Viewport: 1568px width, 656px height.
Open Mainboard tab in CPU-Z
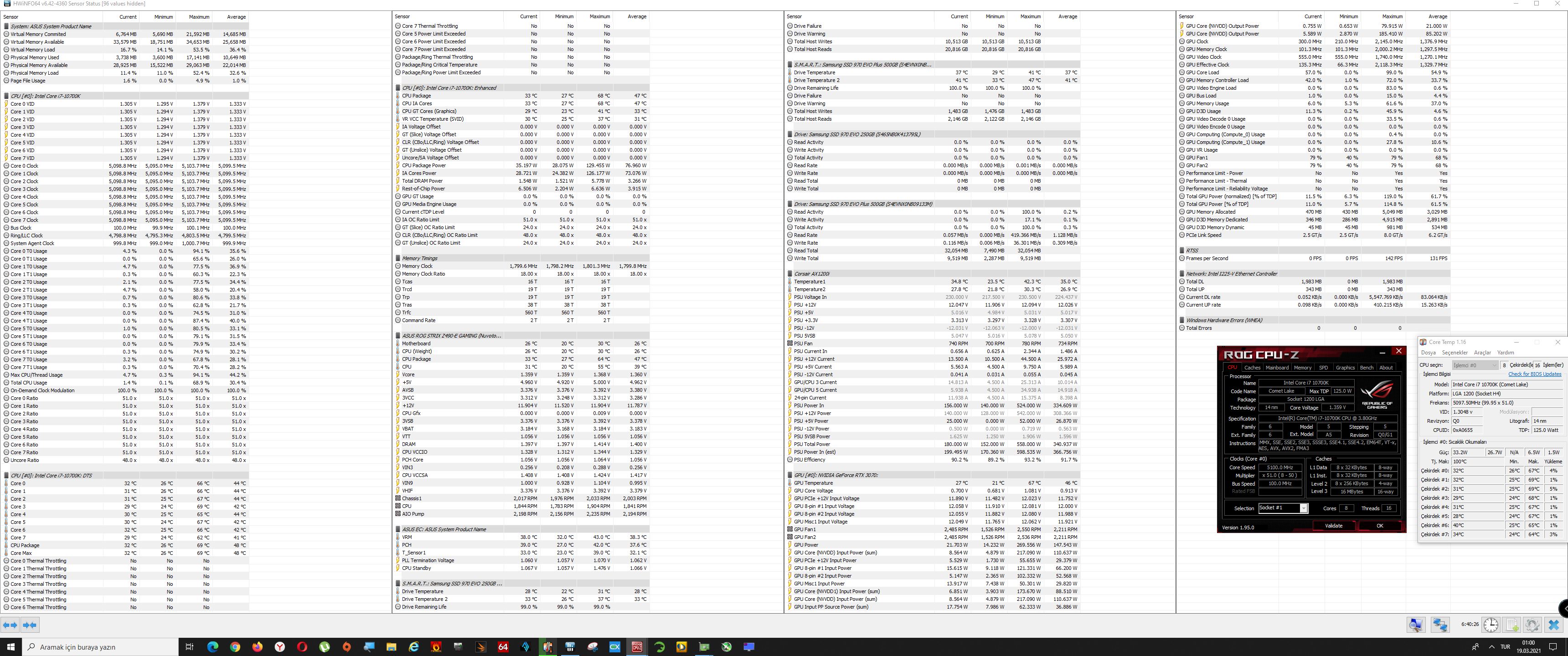tap(1277, 368)
